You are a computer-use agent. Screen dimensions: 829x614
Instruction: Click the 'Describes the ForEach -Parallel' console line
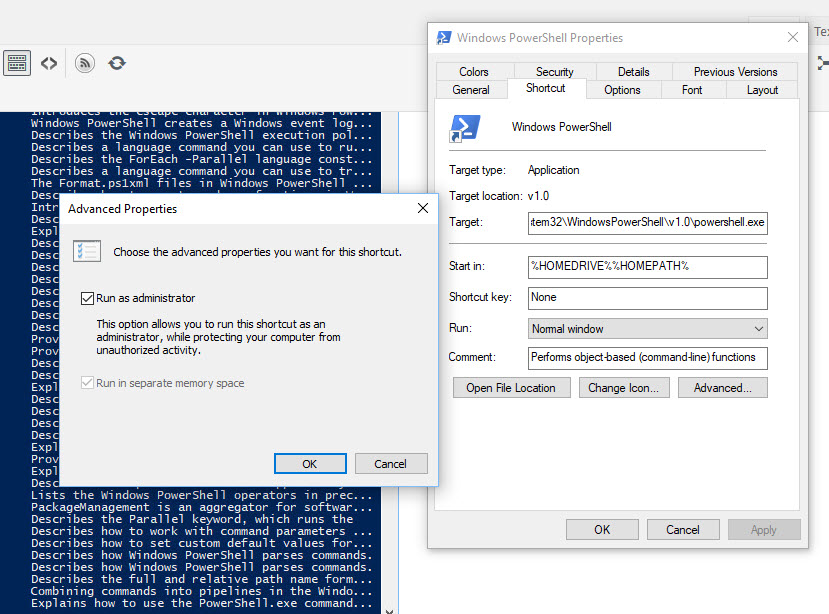201,159
